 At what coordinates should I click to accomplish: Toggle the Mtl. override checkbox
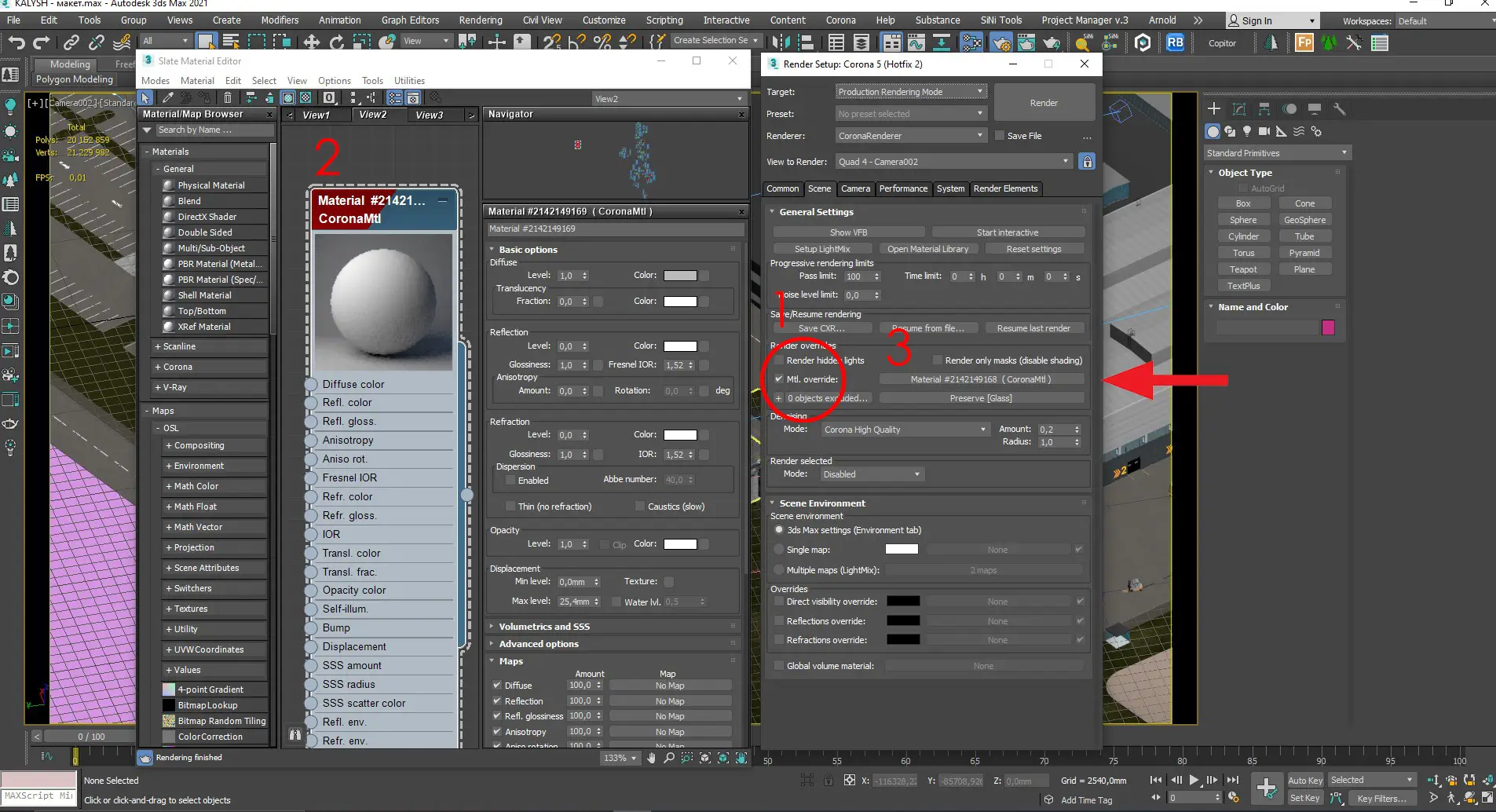779,379
